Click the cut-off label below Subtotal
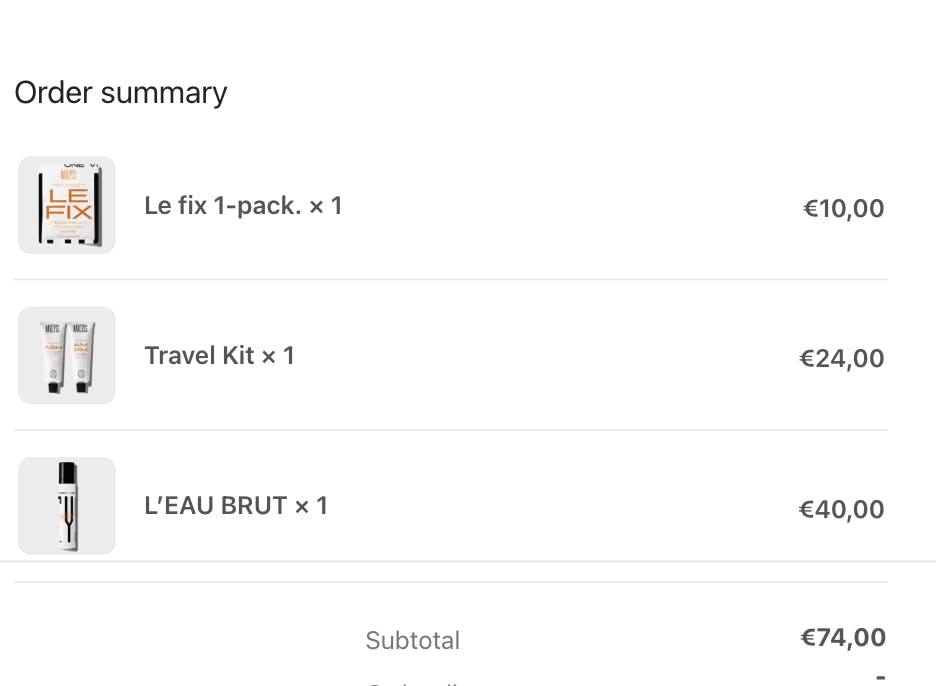The width and height of the screenshot is (936, 686). pos(412,682)
